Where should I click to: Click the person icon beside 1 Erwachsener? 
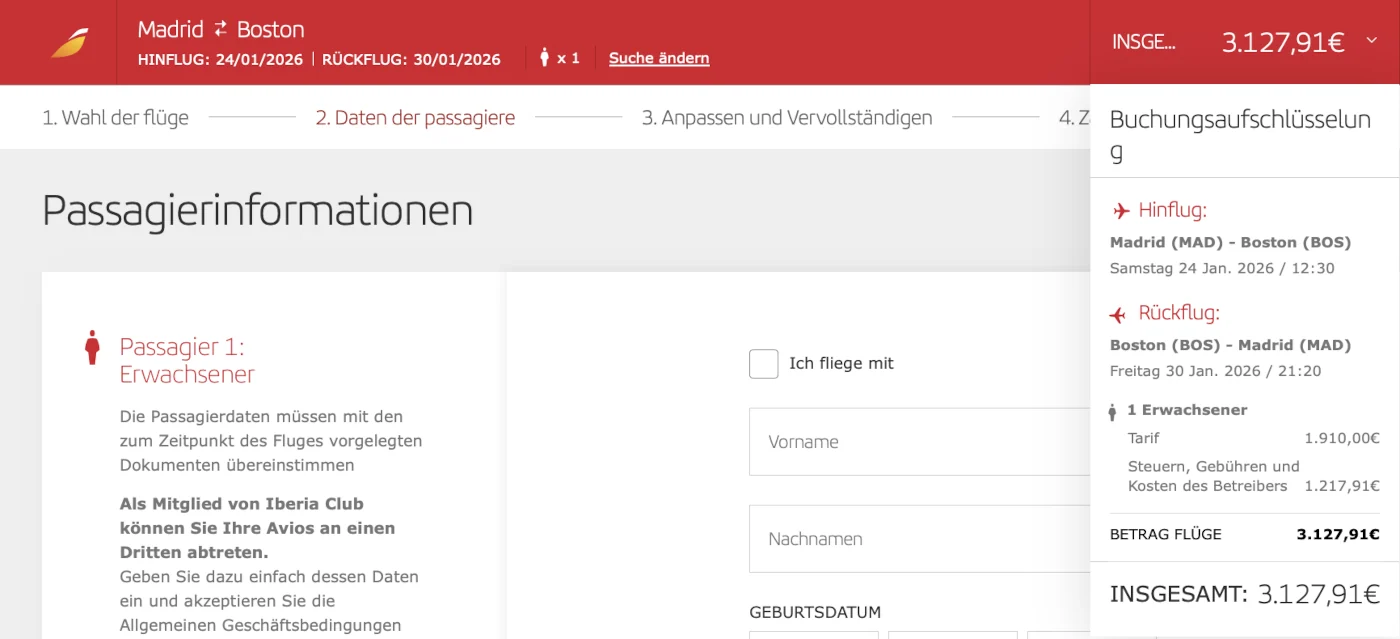[x=1112, y=411]
